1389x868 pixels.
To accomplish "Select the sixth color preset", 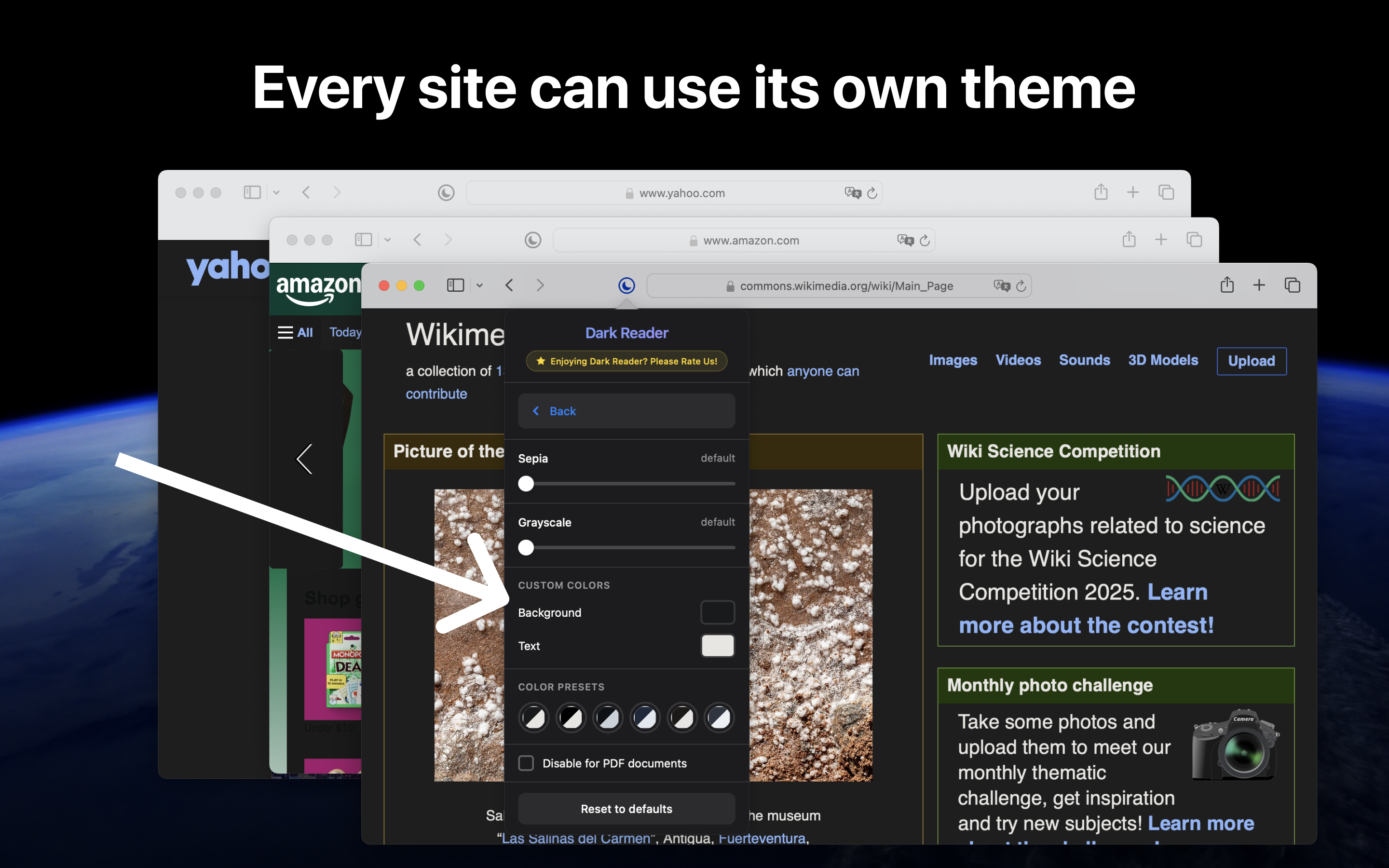I will [719, 718].
